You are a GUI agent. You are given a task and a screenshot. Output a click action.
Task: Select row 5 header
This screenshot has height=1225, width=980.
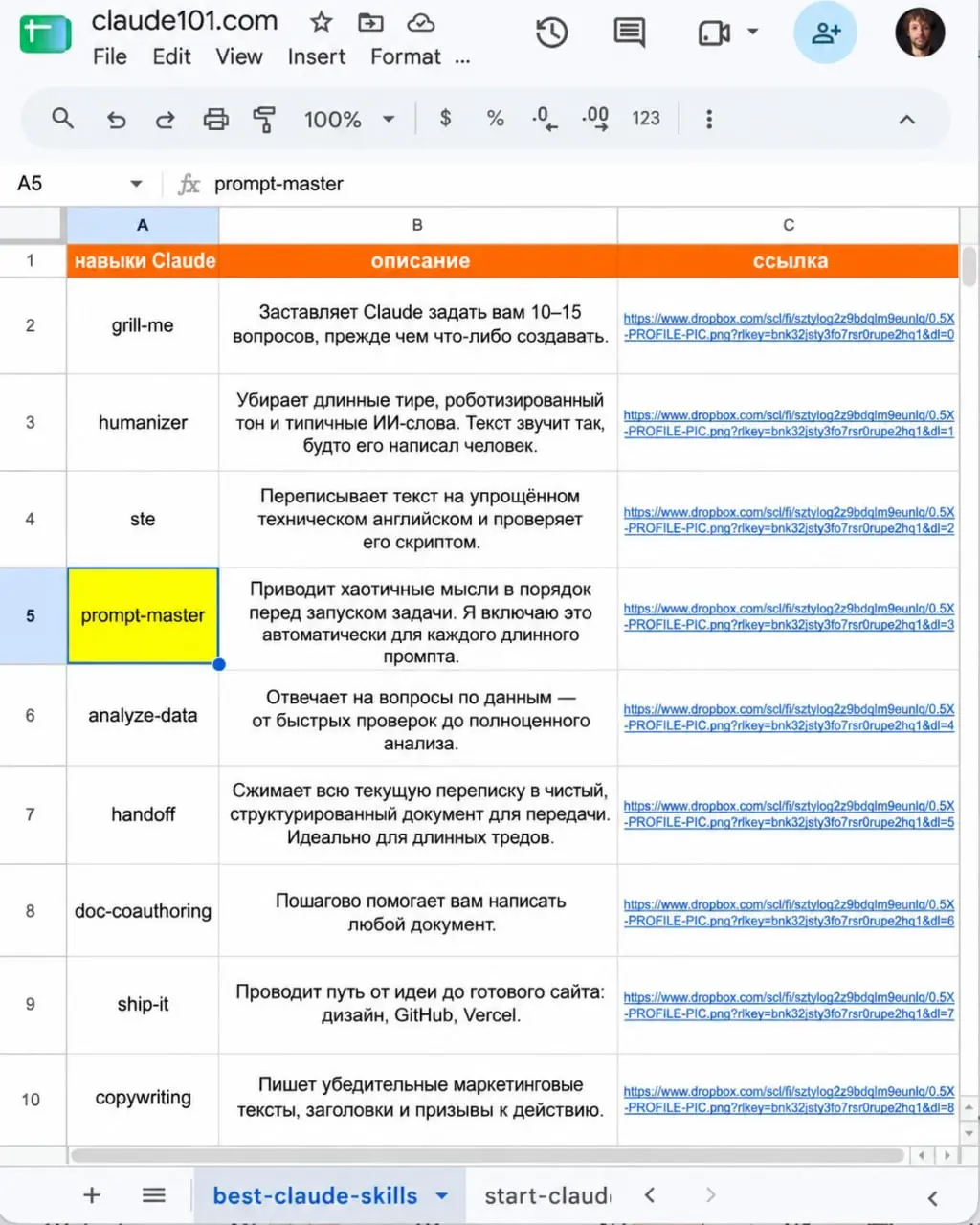tap(33, 615)
